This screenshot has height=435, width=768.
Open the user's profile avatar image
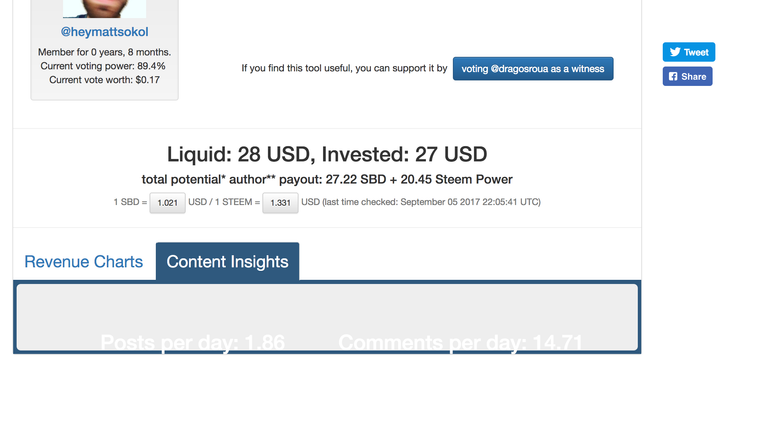click(x=104, y=9)
